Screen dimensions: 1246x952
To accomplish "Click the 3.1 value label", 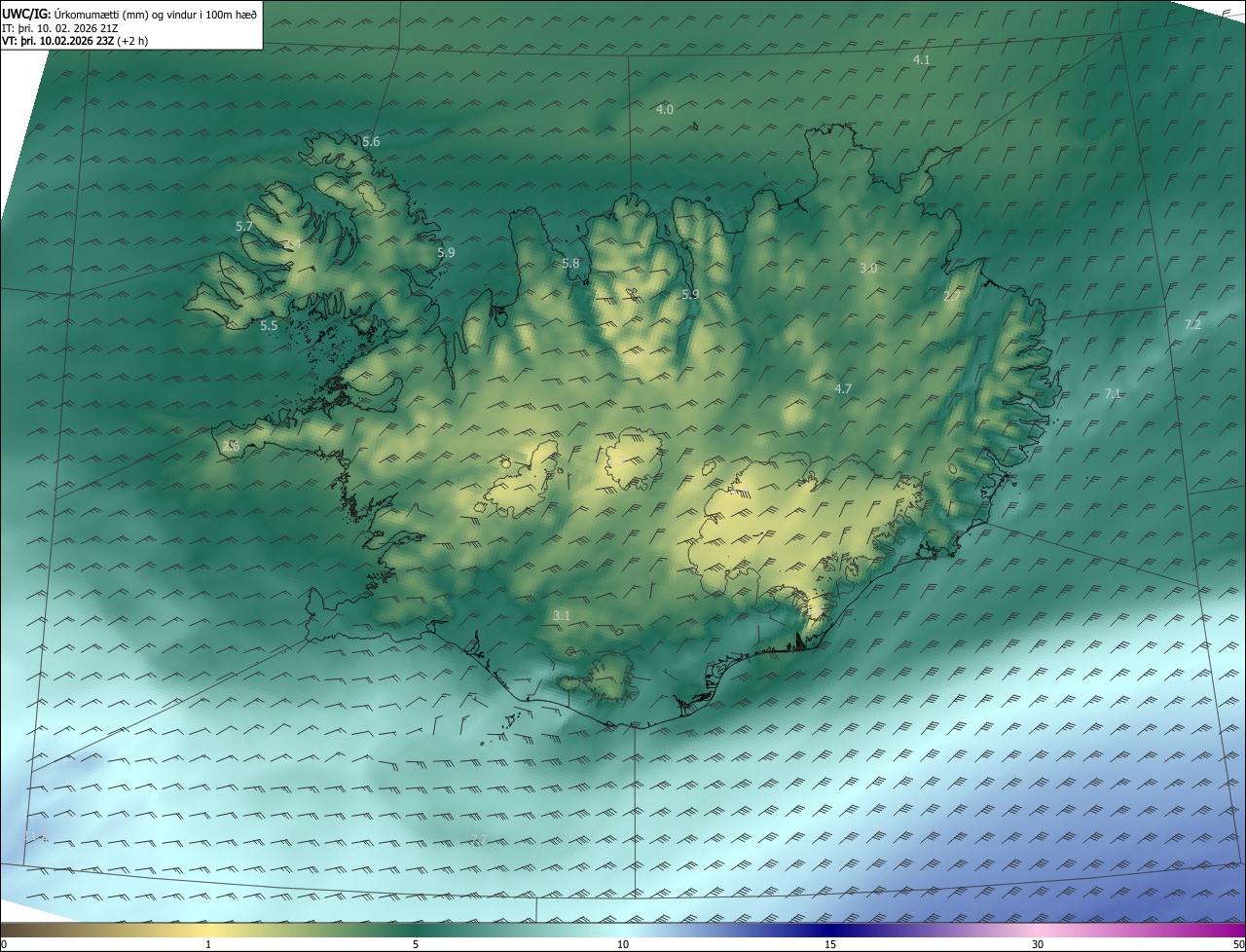I will point(562,616).
